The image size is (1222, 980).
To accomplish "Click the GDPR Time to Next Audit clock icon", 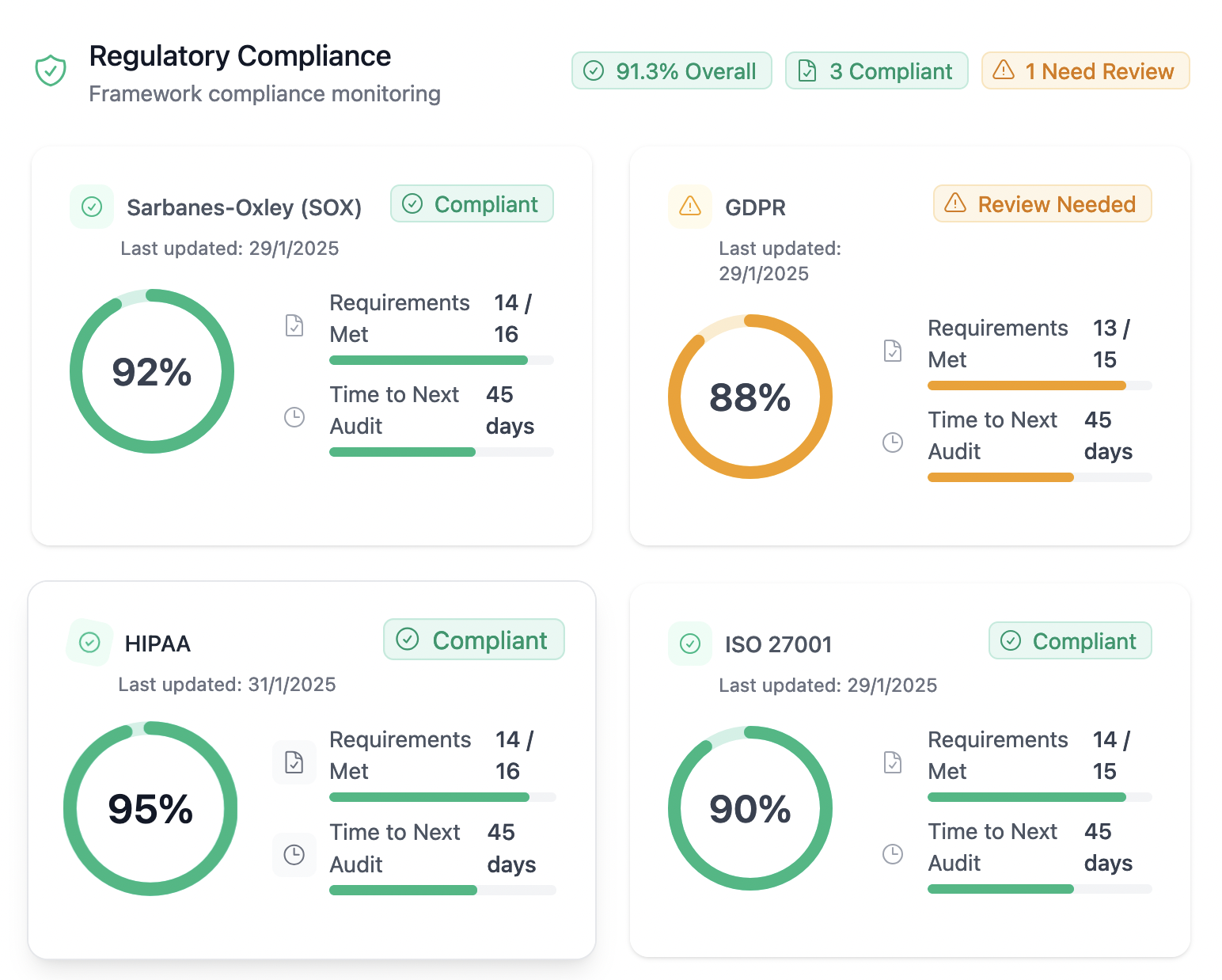I will pos(893,443).
